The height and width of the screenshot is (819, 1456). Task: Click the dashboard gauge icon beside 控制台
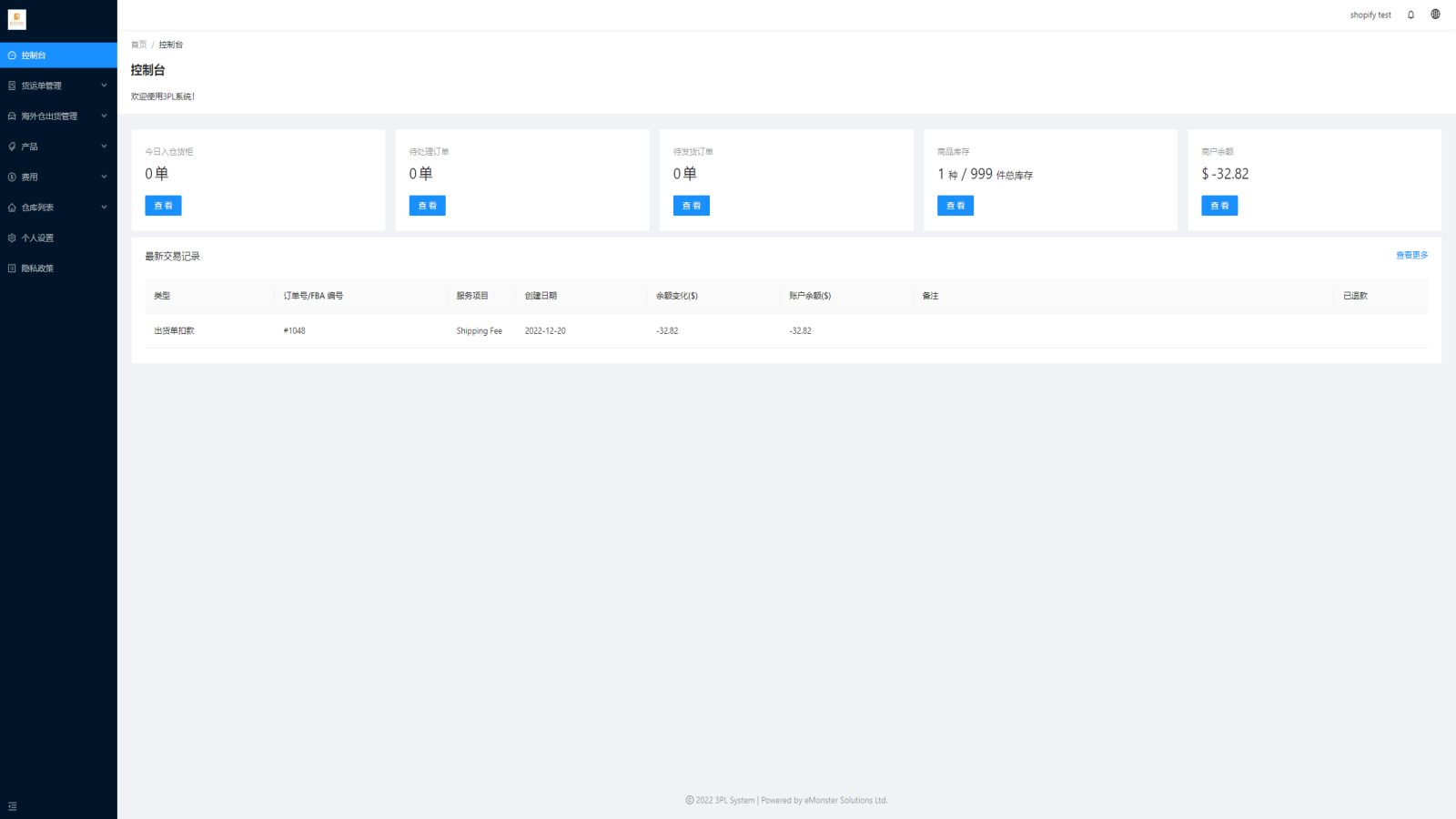(x=12, y=56)
